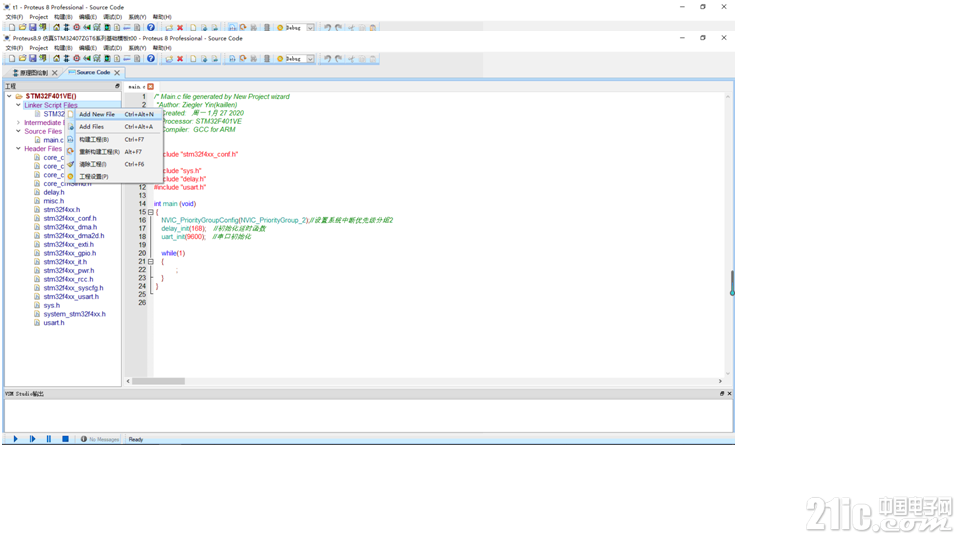Collapse the STM32F401VE() project node

click(x=9, y=96)
